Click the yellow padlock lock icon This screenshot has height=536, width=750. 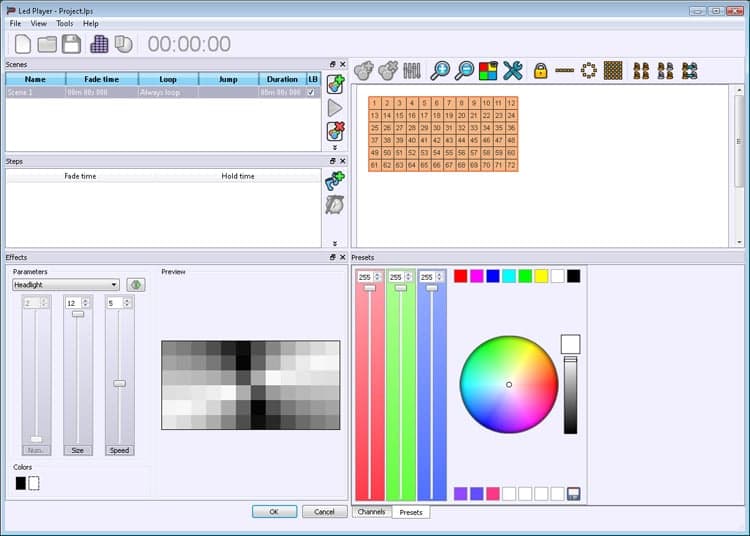tap(540, 70)
